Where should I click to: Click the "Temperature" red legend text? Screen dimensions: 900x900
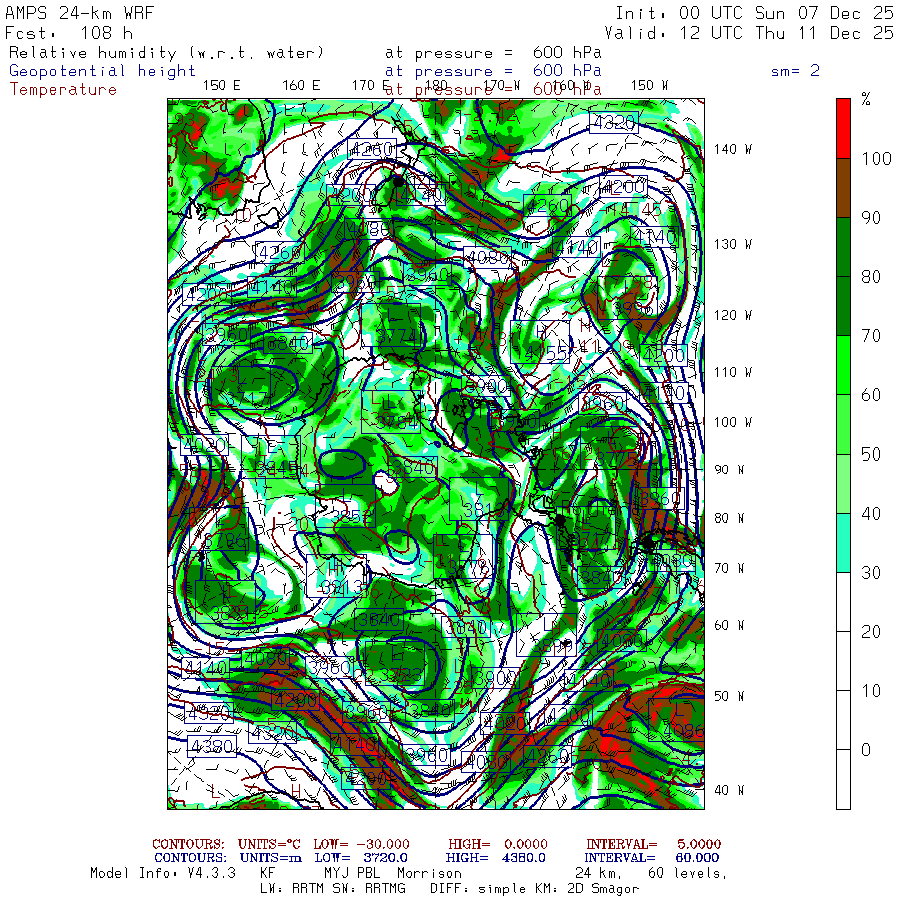[x=63, y=89]
